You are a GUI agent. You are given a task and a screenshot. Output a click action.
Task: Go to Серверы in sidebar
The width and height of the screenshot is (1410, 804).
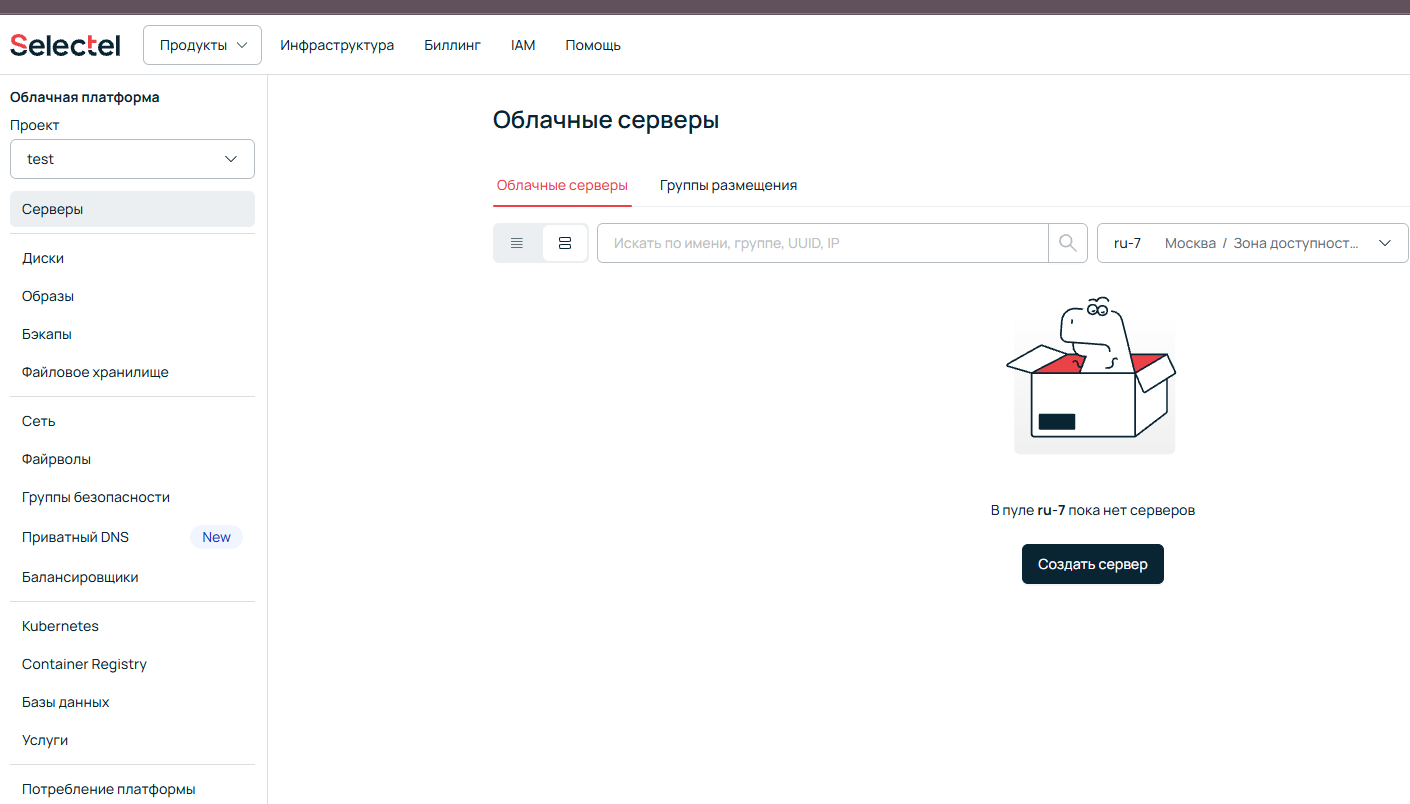132,209
